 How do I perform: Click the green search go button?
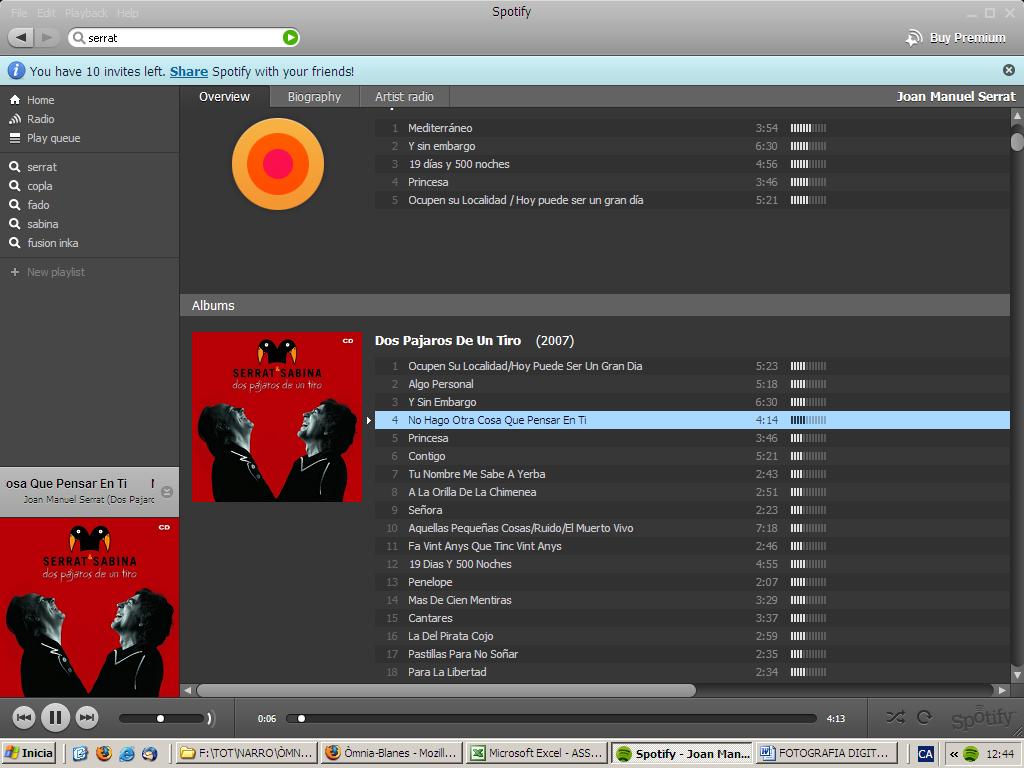[291, 38]
